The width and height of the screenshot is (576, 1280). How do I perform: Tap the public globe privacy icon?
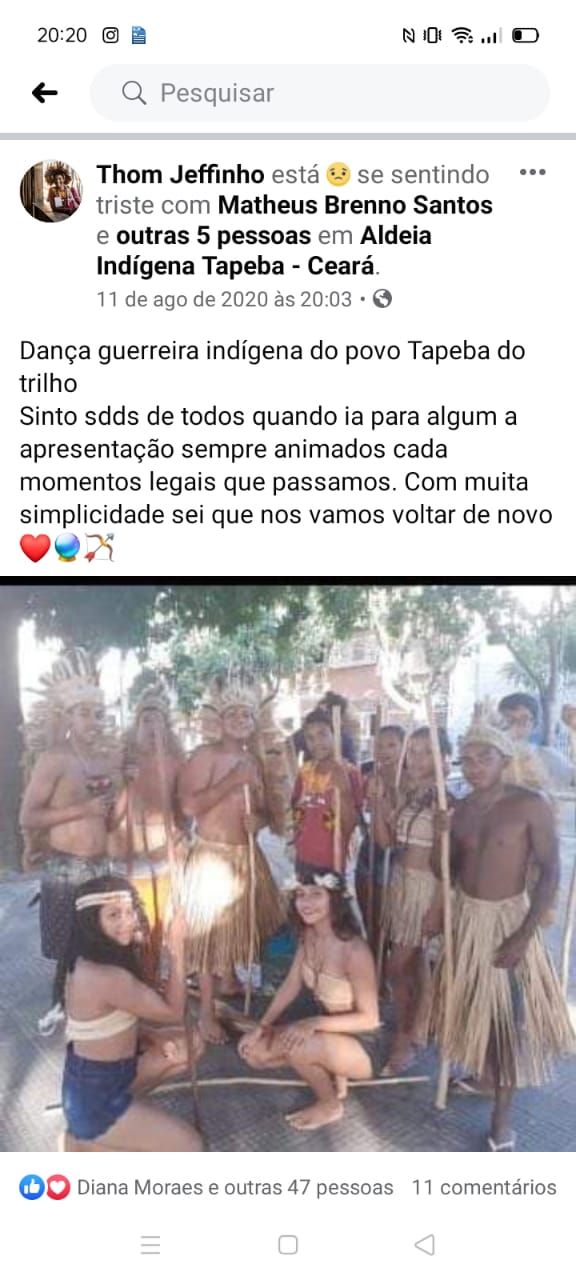(x=382, y=298)
